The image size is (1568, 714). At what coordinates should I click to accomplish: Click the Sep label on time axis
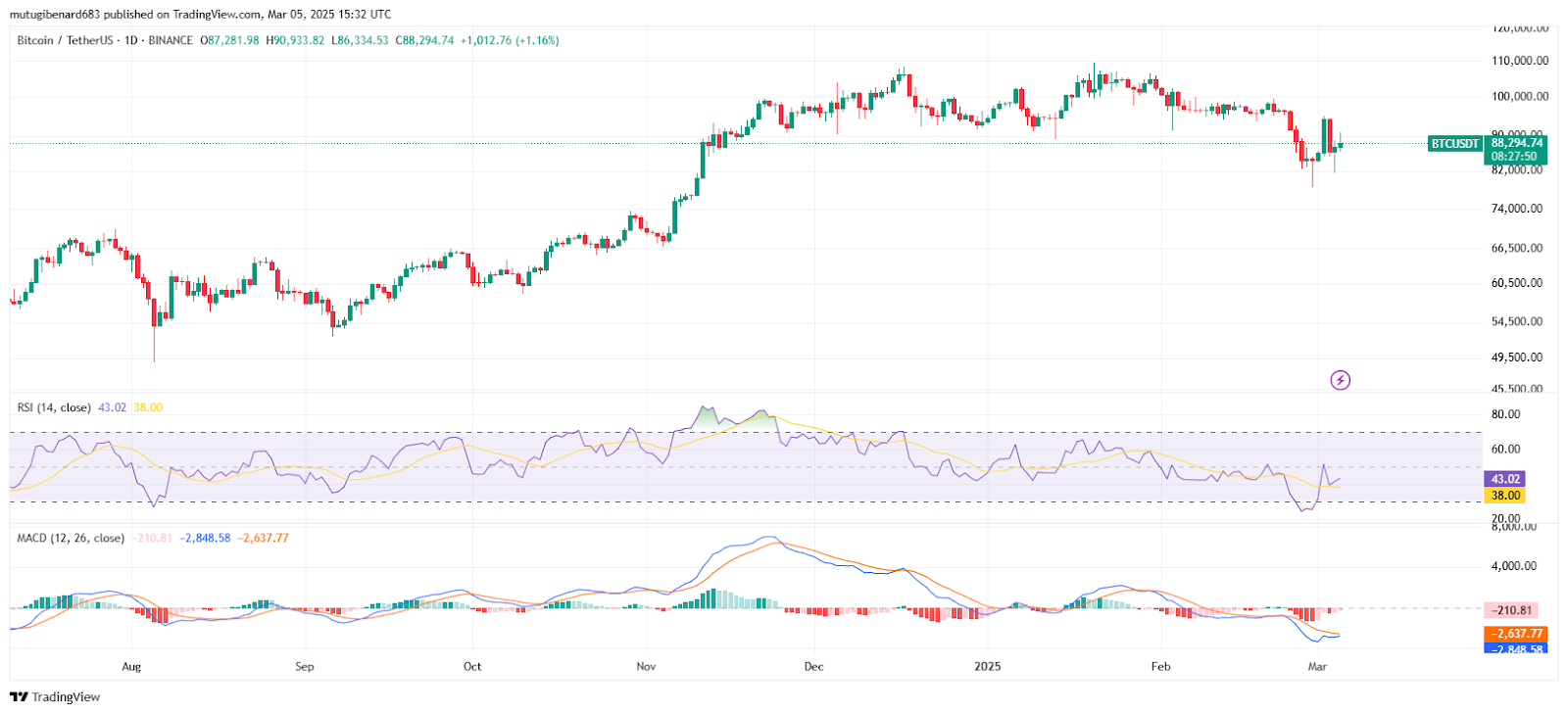click(x=305, y=667)
